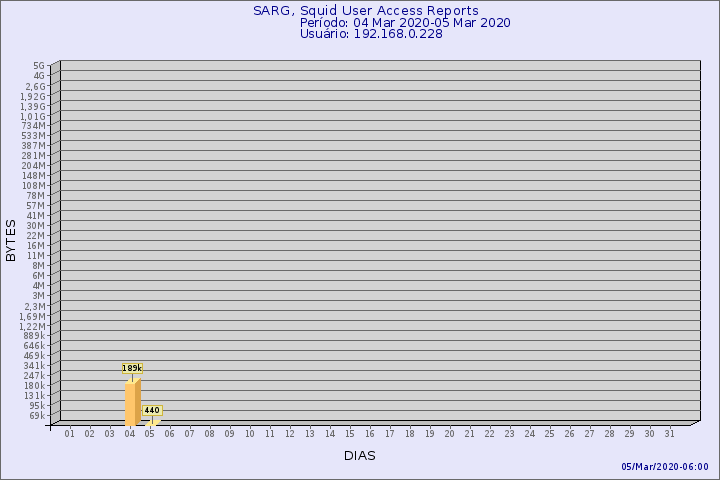The width and height of the screenshot is (720, 480).
Task: Click day 25 on the x-axis
Action: [x=550, y=434]
